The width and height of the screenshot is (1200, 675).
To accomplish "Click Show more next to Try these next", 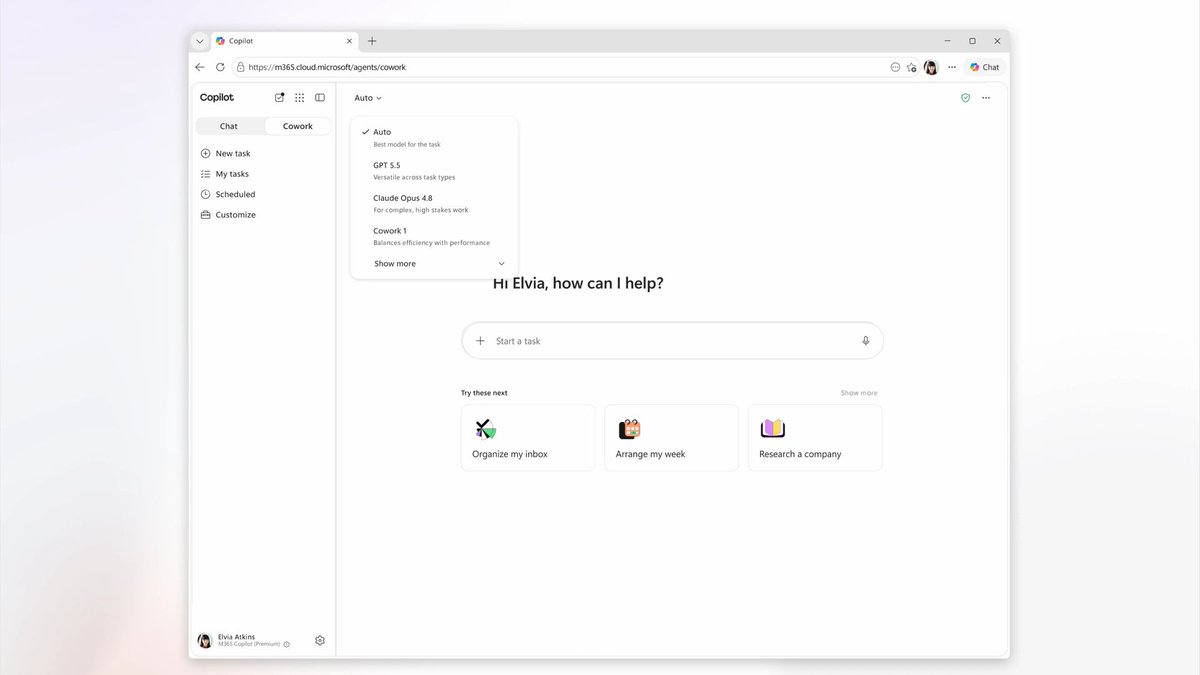I will [859, 393].
